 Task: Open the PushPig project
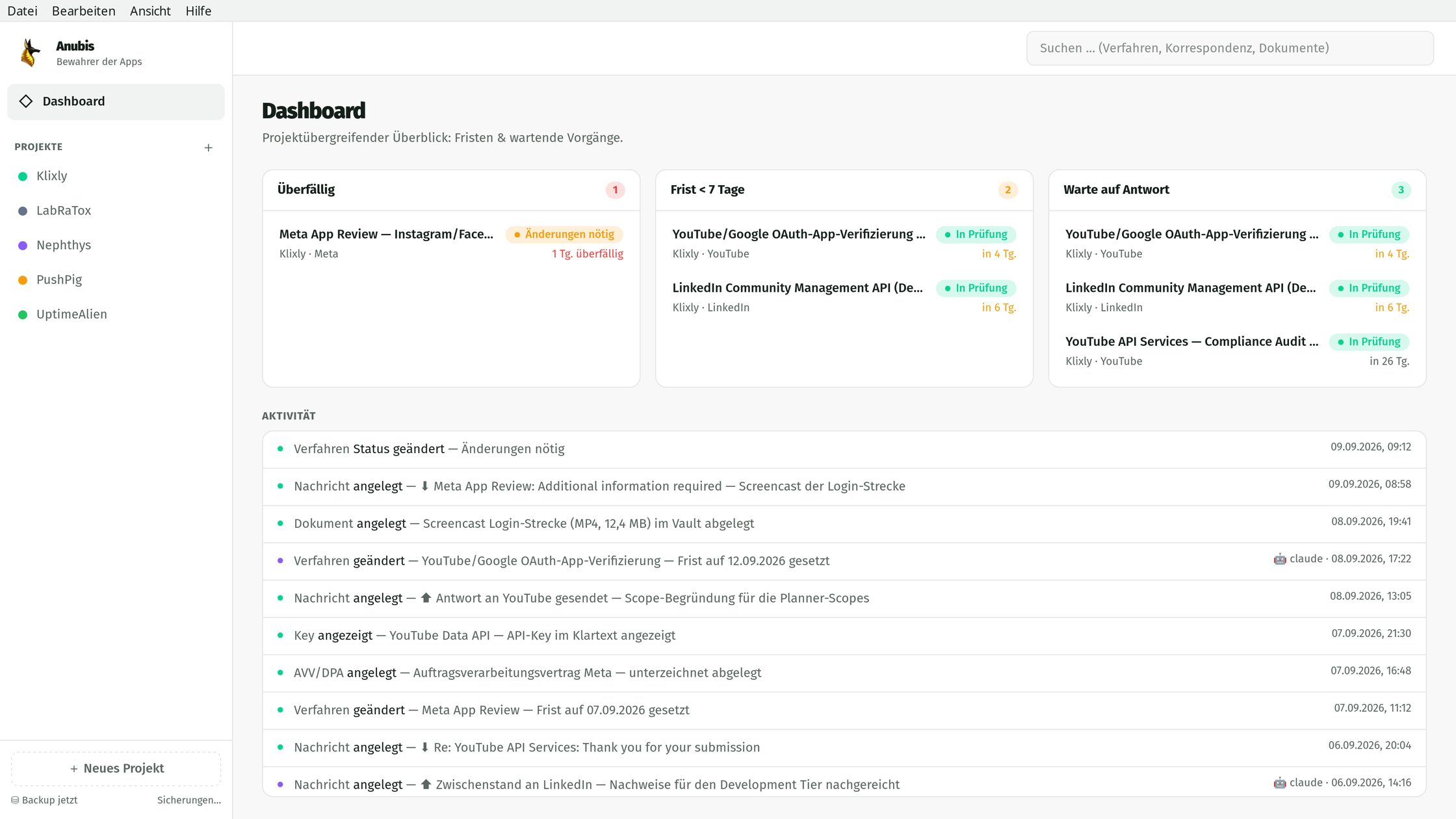pos(116,280)
